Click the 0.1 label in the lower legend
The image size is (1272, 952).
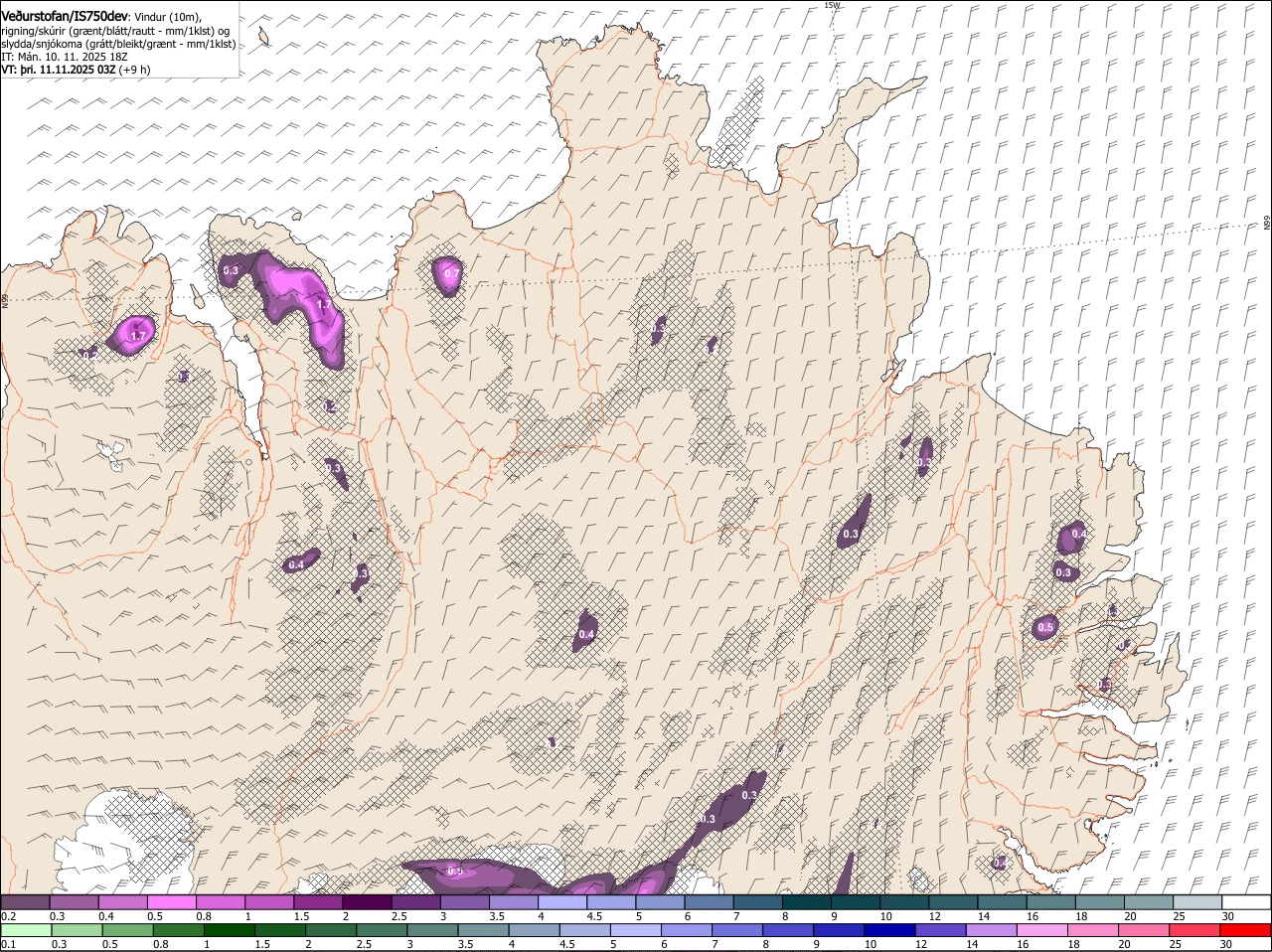click(x=8, y=944)
